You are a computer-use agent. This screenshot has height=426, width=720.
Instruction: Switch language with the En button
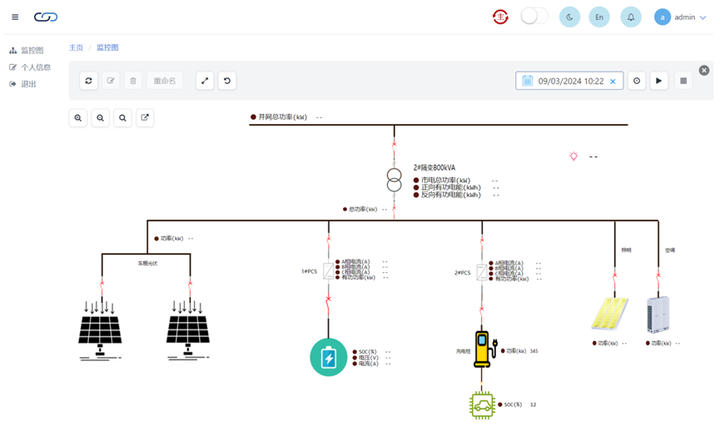click(x=599, y=17)
